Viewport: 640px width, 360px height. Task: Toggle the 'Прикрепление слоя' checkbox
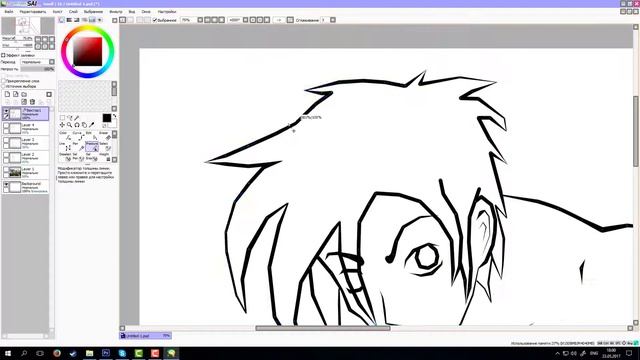pos(3,81)
